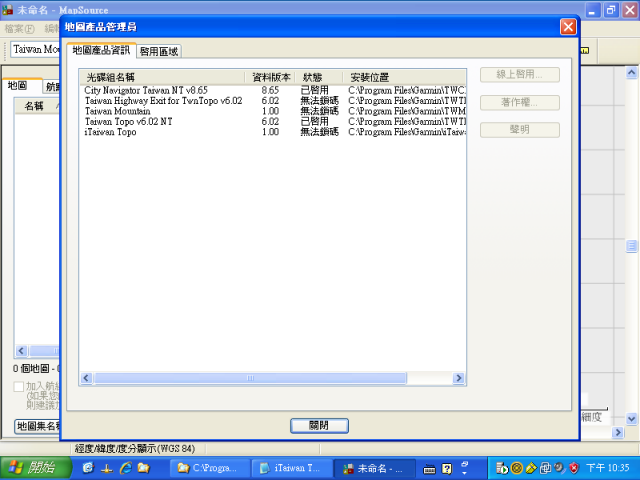The height and width of the screenshot is (480, 640).
Task: Select Taiwan Topo v6.02 NT row
Action: pos(273,122)
